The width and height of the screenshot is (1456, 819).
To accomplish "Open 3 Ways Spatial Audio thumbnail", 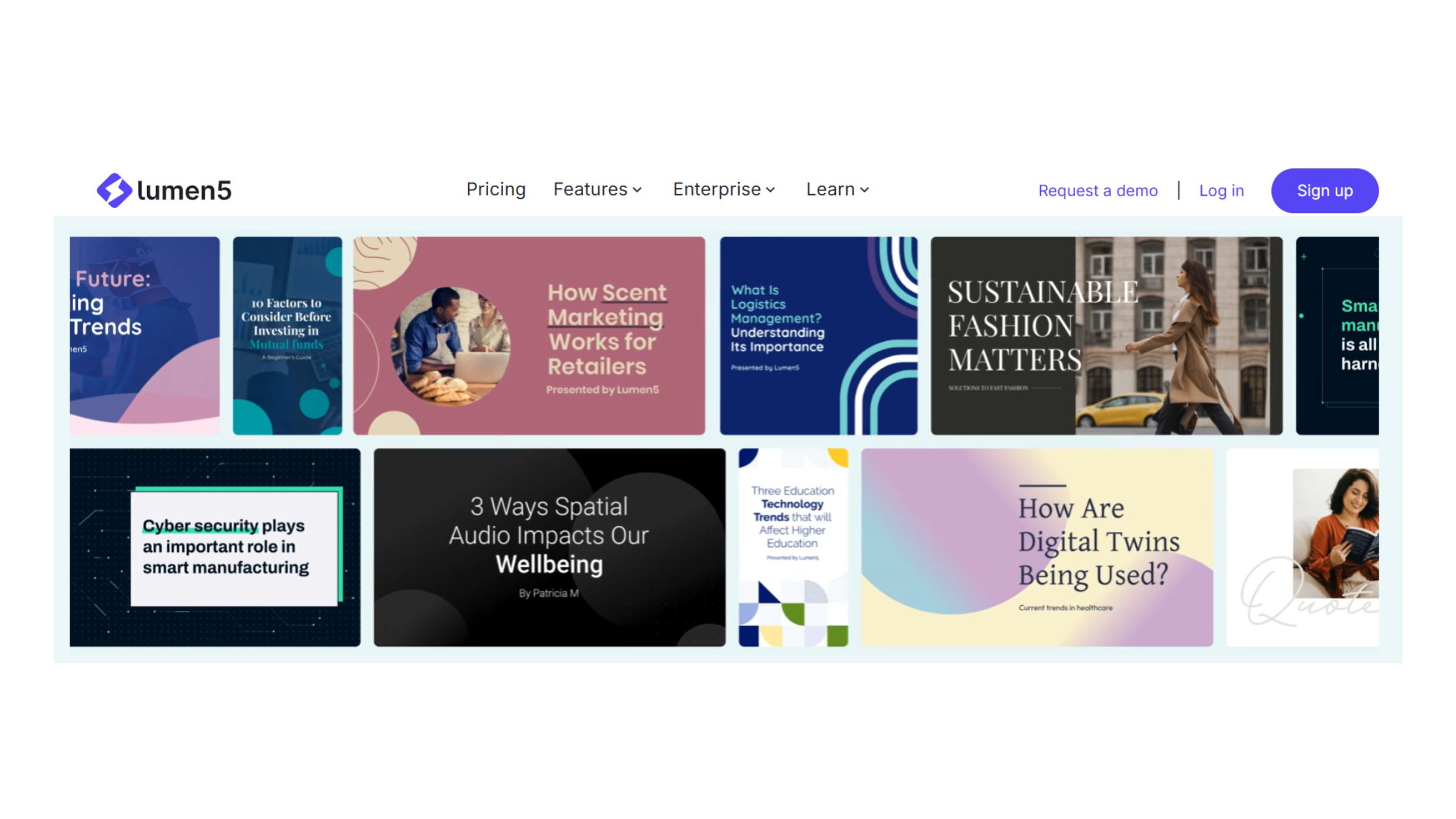I will tap(549, 547).
